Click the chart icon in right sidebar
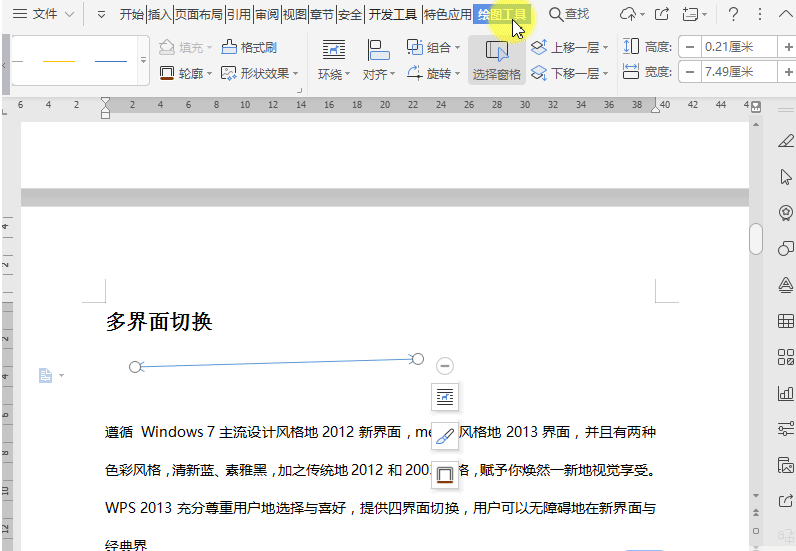796x551 pixels. [x=786, y=393]
